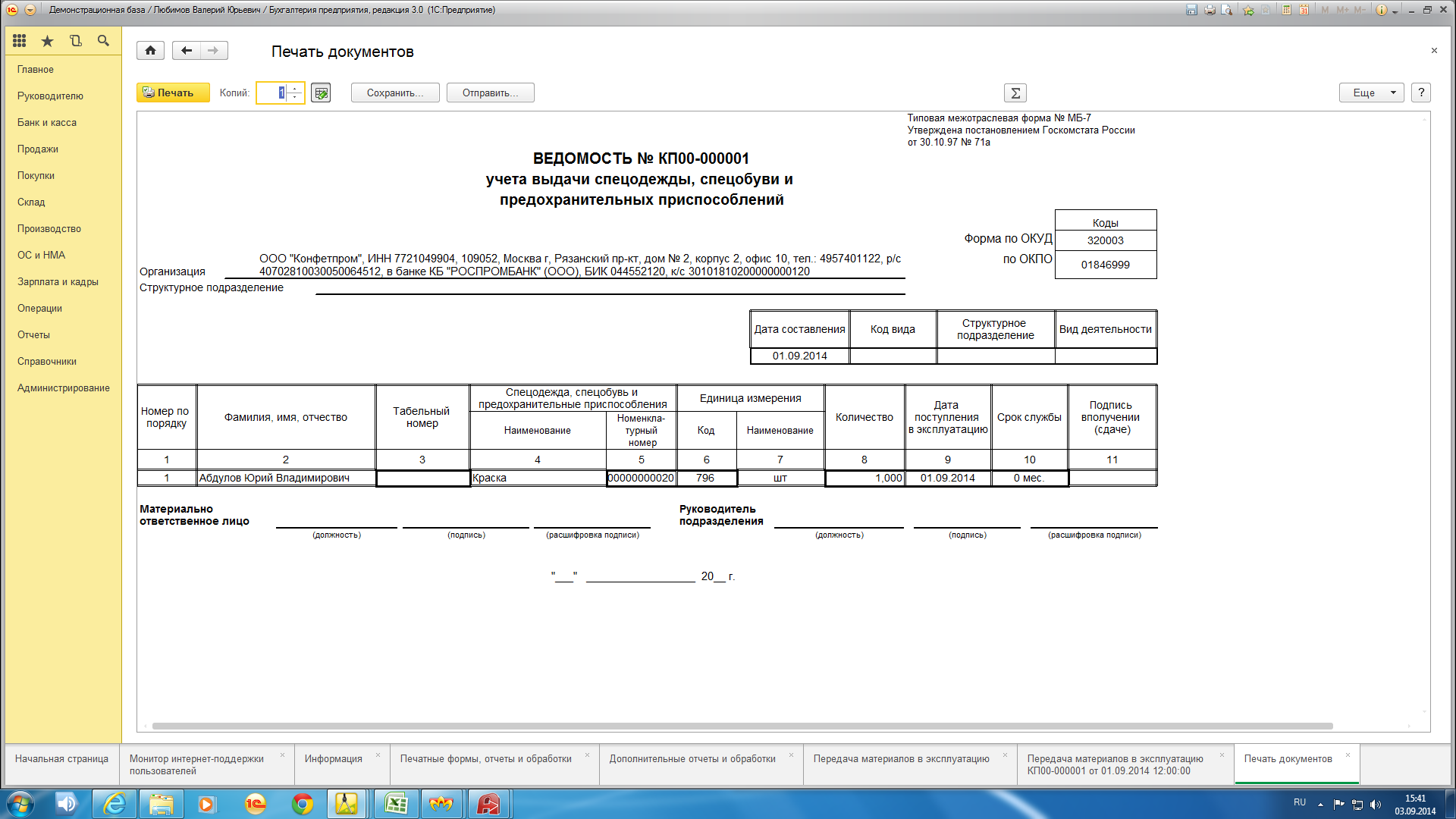This screenshot has width=1456, height=819.
Task: Open help with the question mark button
Action: [1421, 93]
